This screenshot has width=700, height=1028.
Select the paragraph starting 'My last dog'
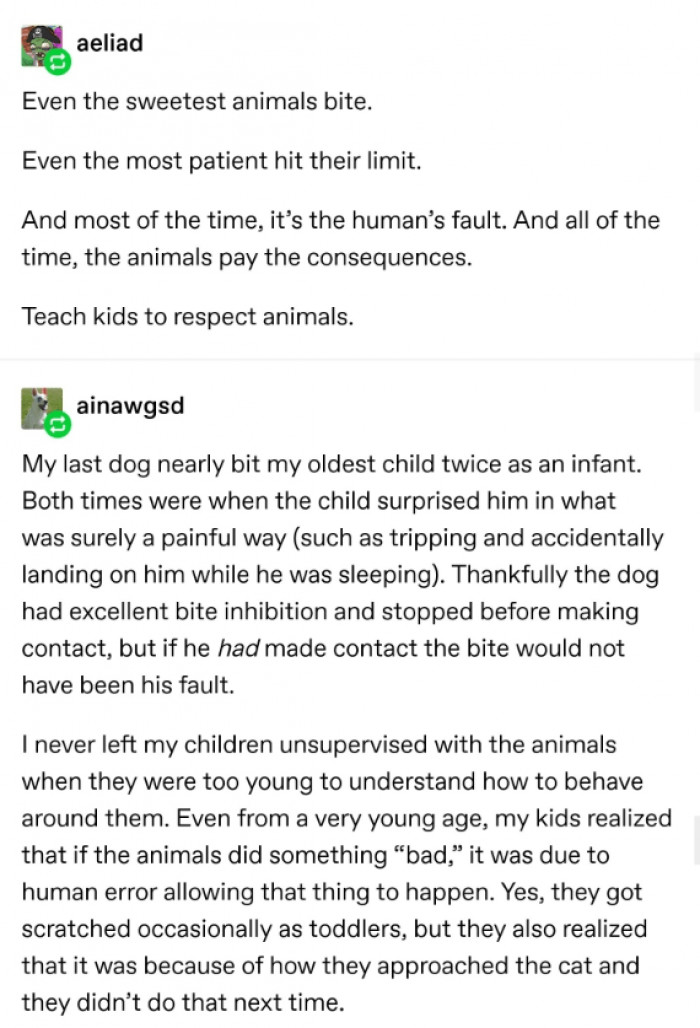(330, 574)
